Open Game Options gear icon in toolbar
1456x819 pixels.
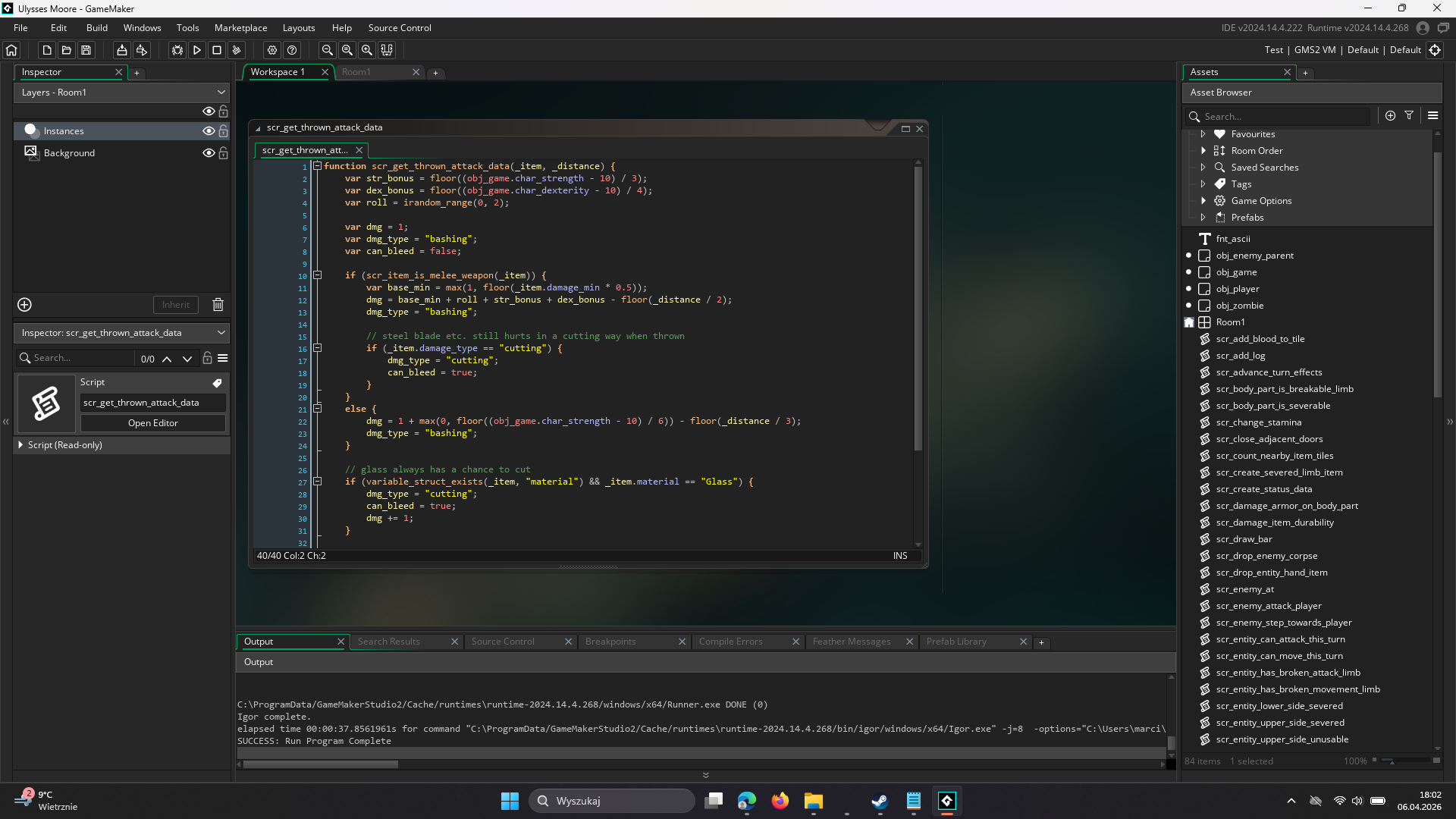pyautogui.click(x=272, y=50)
